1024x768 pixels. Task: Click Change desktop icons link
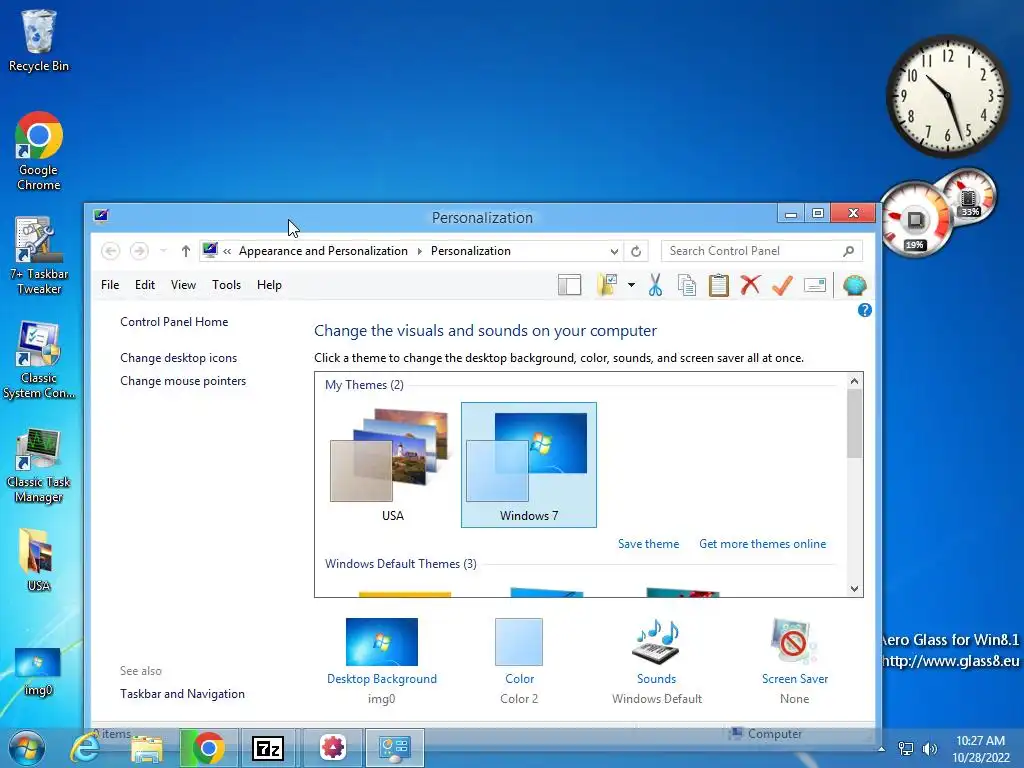coord(178,358)
